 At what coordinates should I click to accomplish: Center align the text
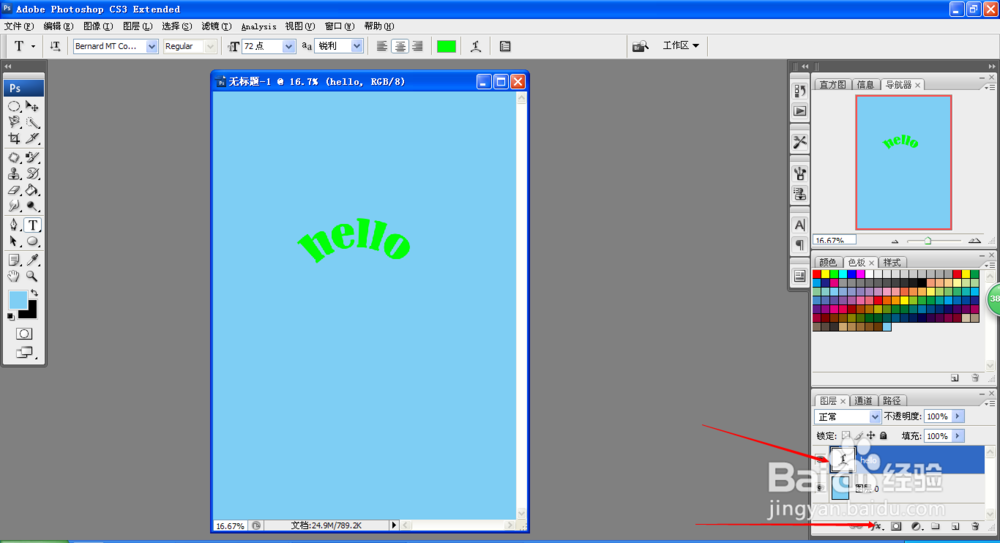point(399,46)
